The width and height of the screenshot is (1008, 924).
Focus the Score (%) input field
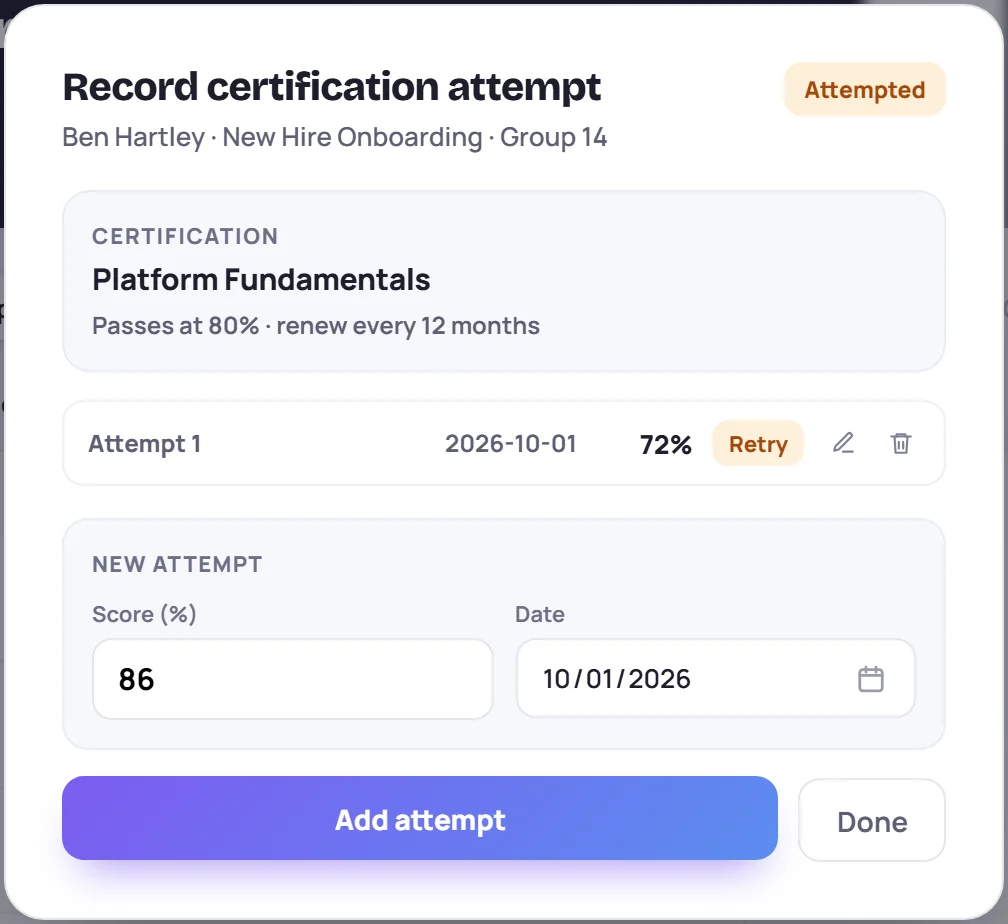(292, 679)
